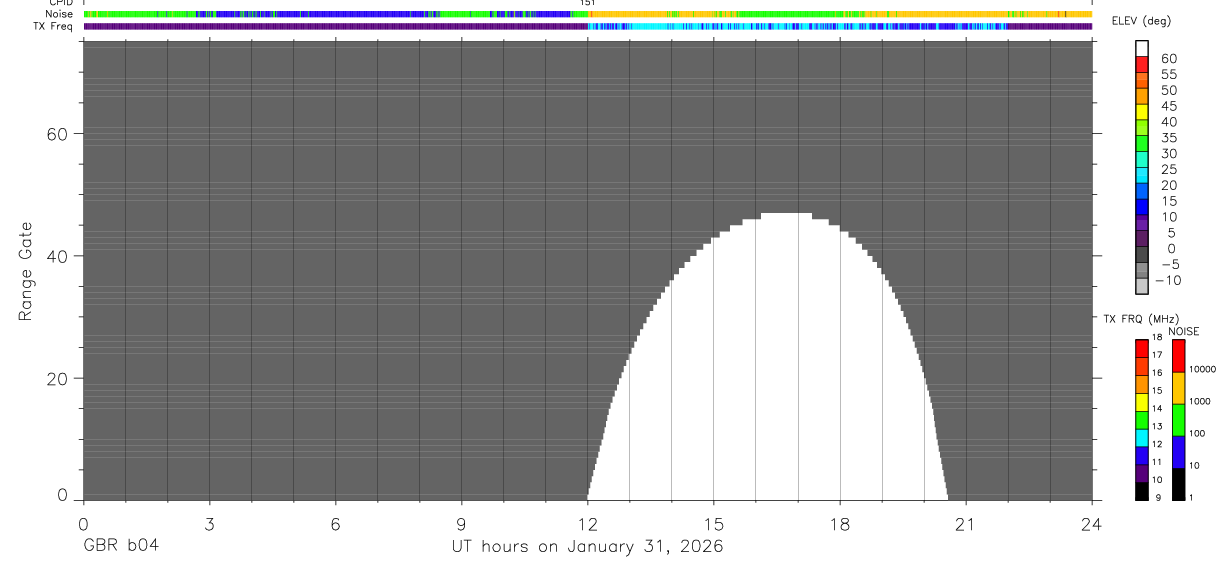Click the x-axis tick label '18'
The height and width of the screenshot is (567, 1228).
coord(840,525)
